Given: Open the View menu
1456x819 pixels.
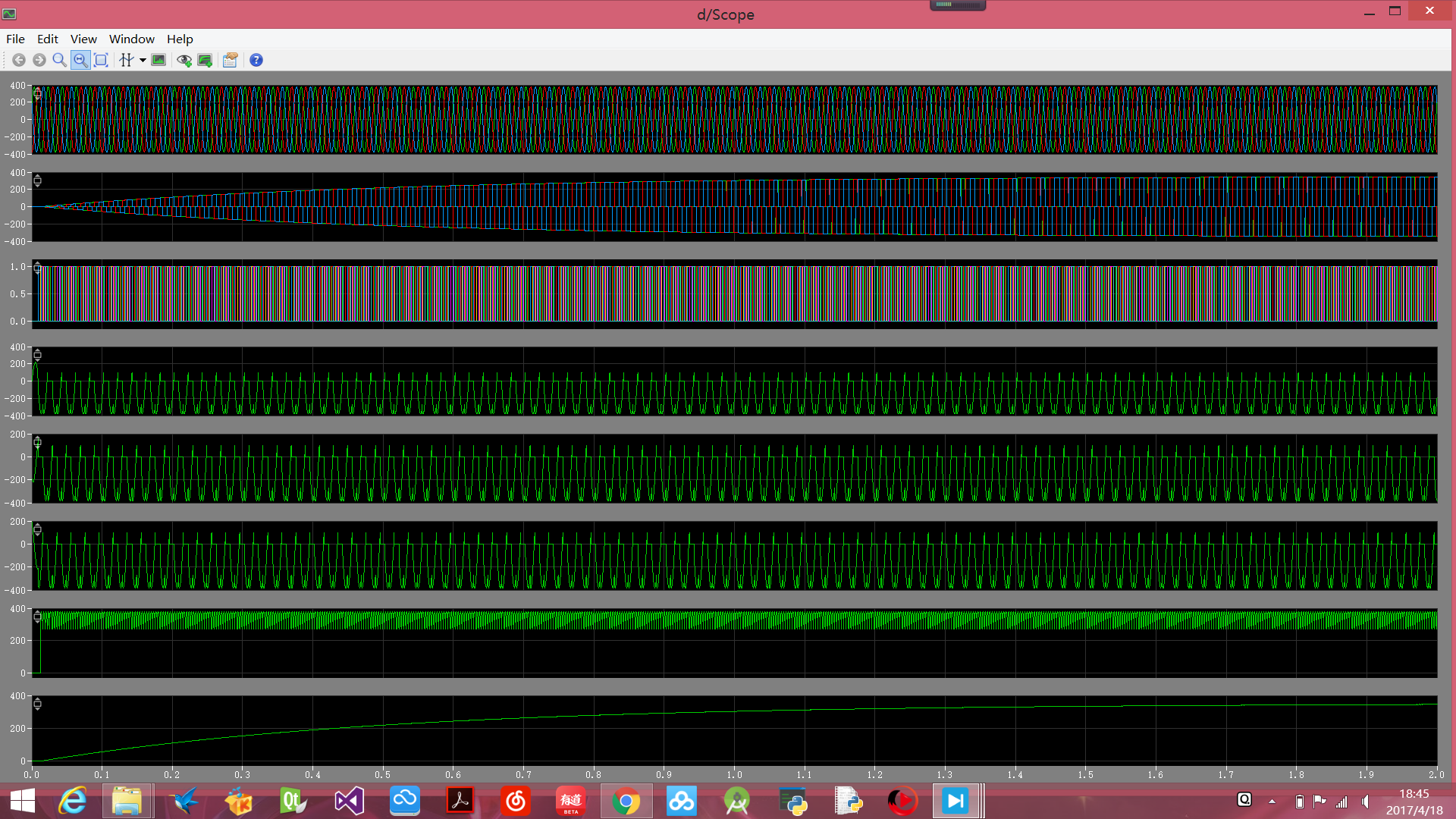Looking at the screenshot, I should pyautogui.click(x=83, y=39).
